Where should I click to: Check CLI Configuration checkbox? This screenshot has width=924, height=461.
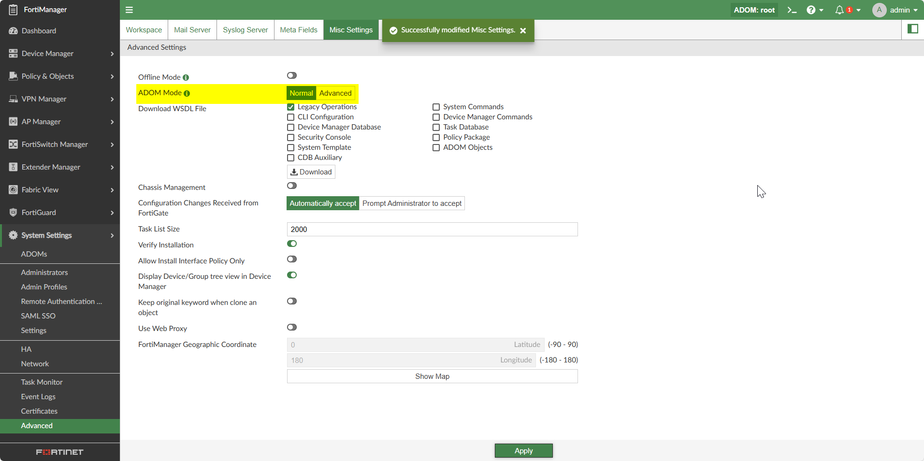click(291, 117)
